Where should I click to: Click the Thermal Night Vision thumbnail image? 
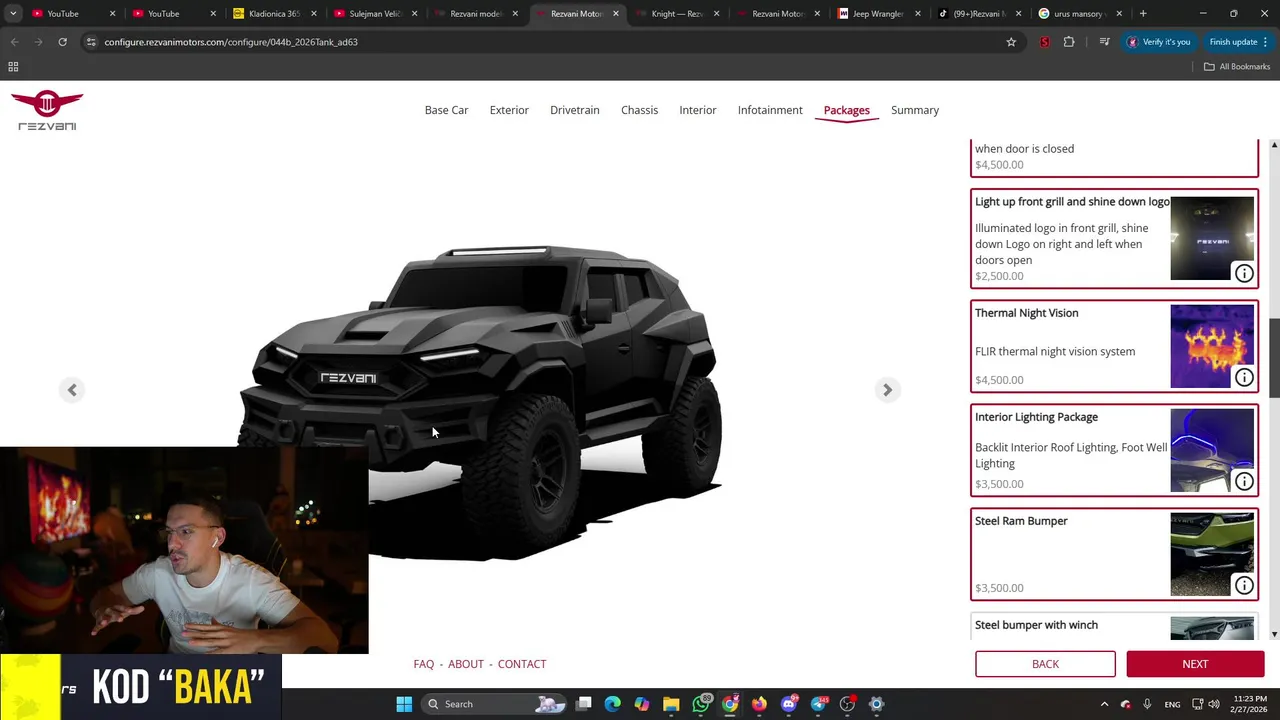(1212, 346)
